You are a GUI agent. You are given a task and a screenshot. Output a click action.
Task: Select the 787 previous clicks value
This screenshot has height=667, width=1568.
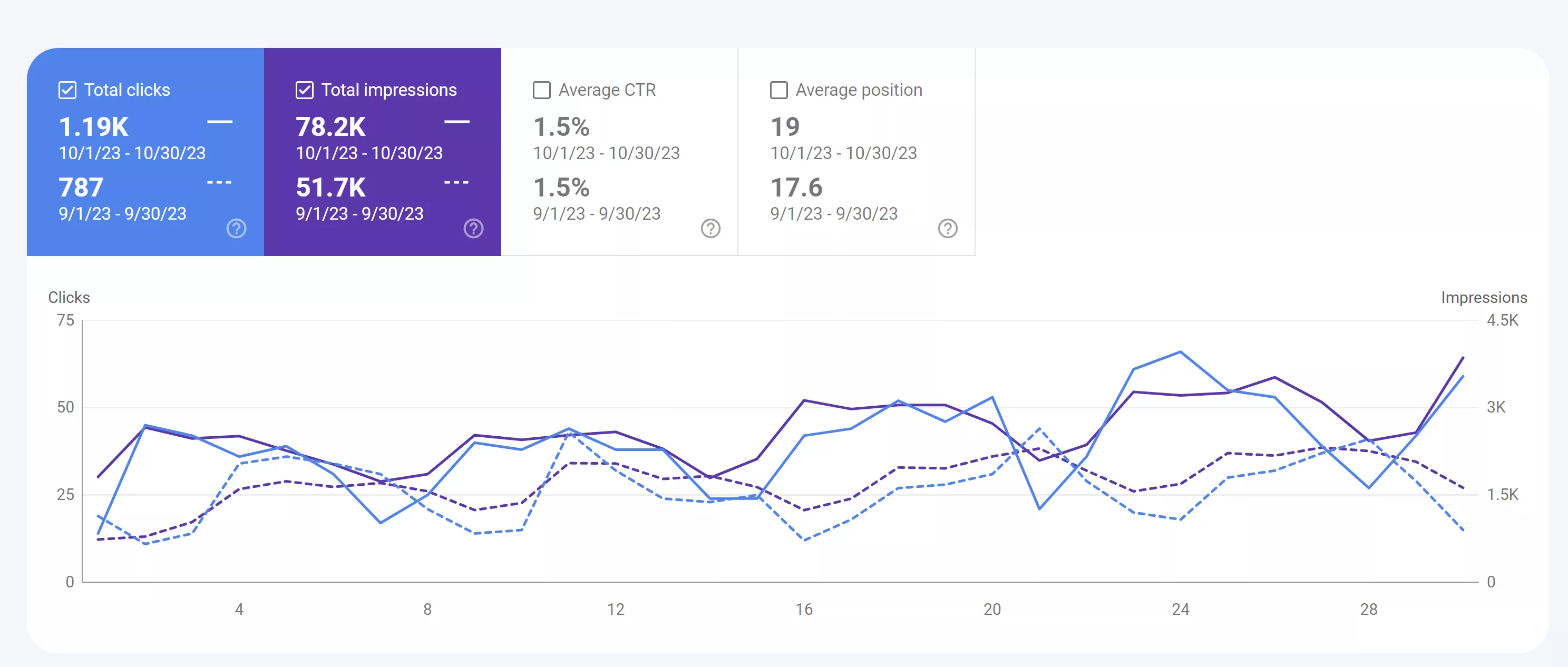pos(81,188)
